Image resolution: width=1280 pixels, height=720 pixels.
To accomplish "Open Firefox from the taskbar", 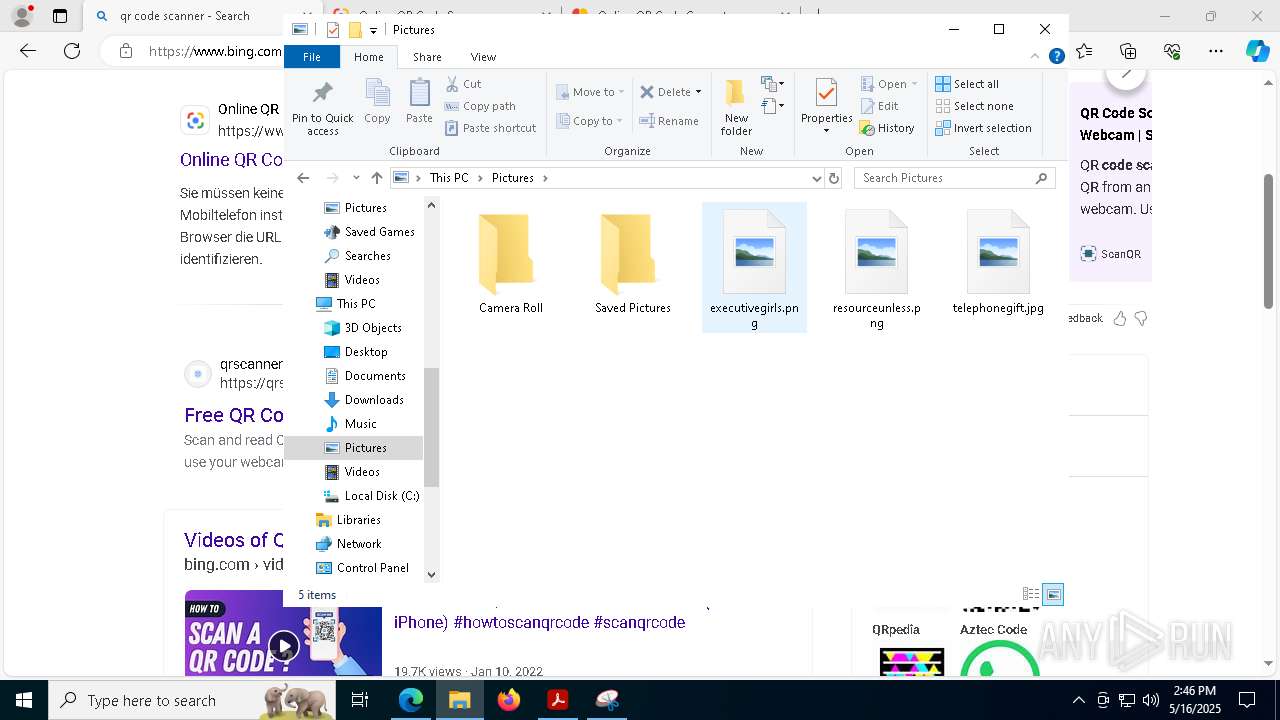I will (509, 700).
